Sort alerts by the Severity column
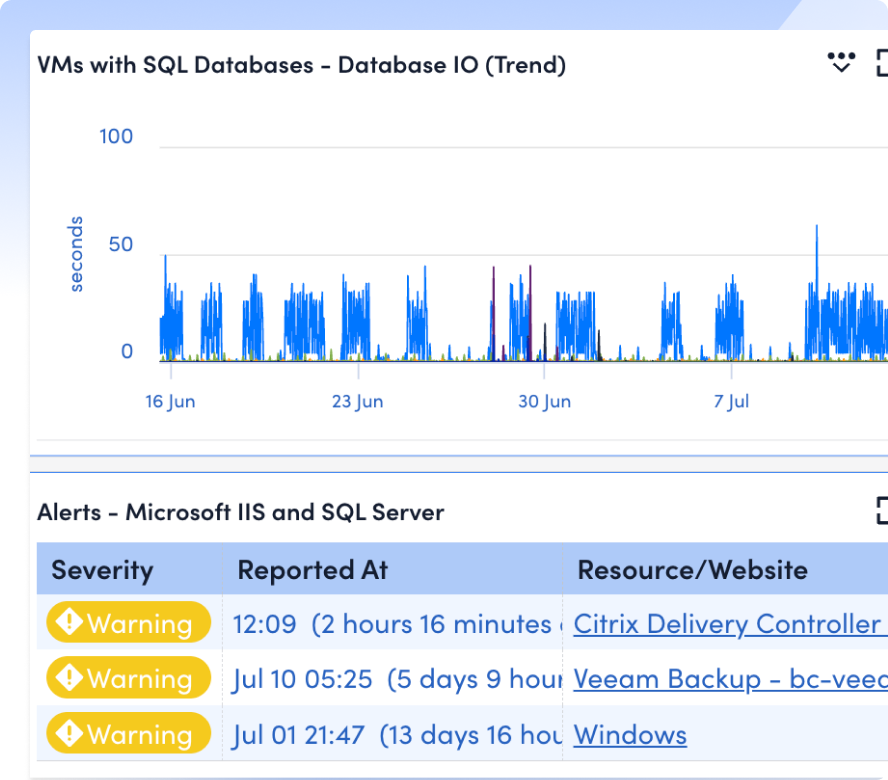This screenshot has height=780, width=888. [103, 570]
